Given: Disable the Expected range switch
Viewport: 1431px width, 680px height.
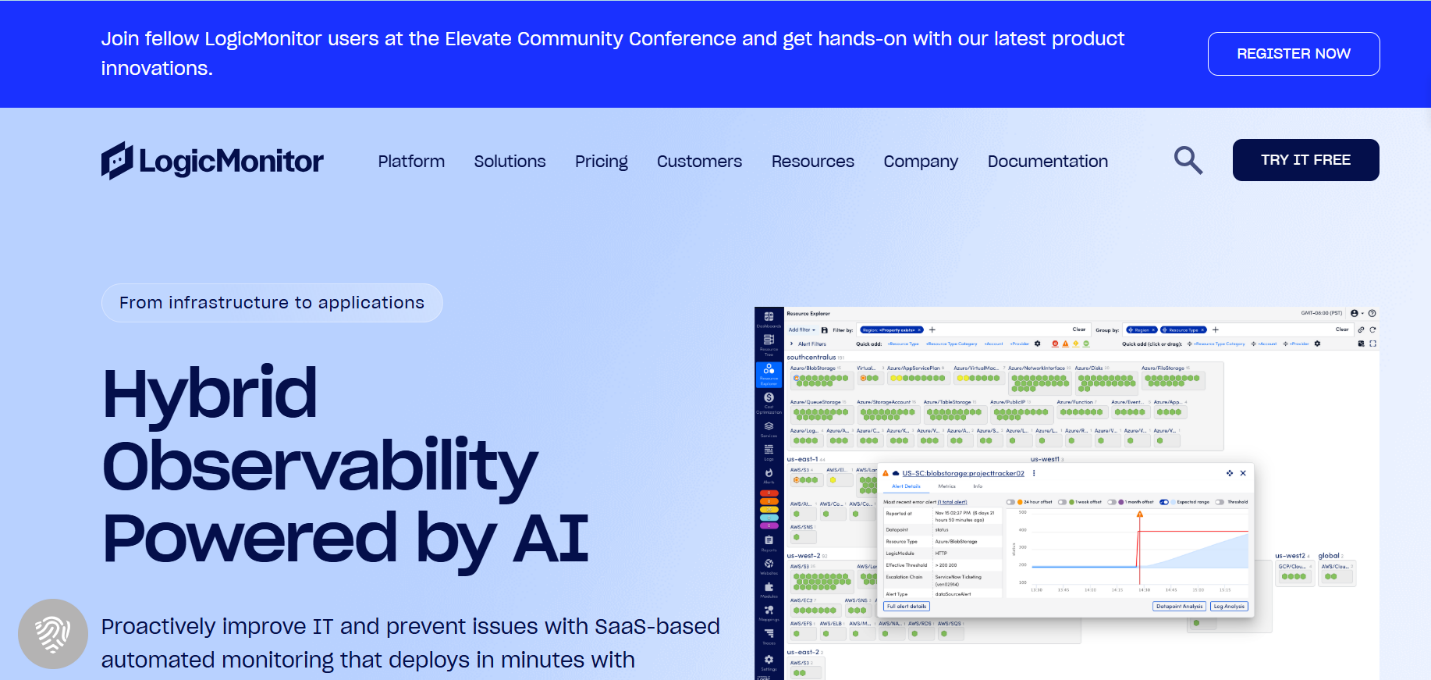Looking at the screenshot, I should [1164, 502].
